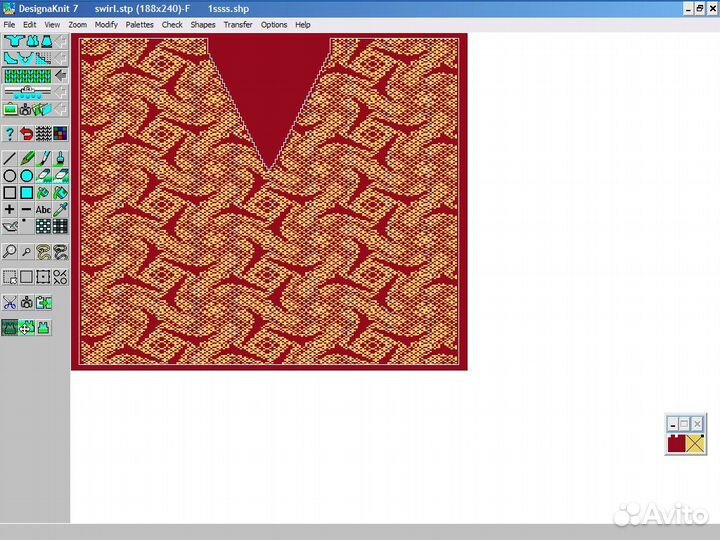720x540 pixels.
Task: Select the hollow rectangle tool
Action: click(10, 193)
